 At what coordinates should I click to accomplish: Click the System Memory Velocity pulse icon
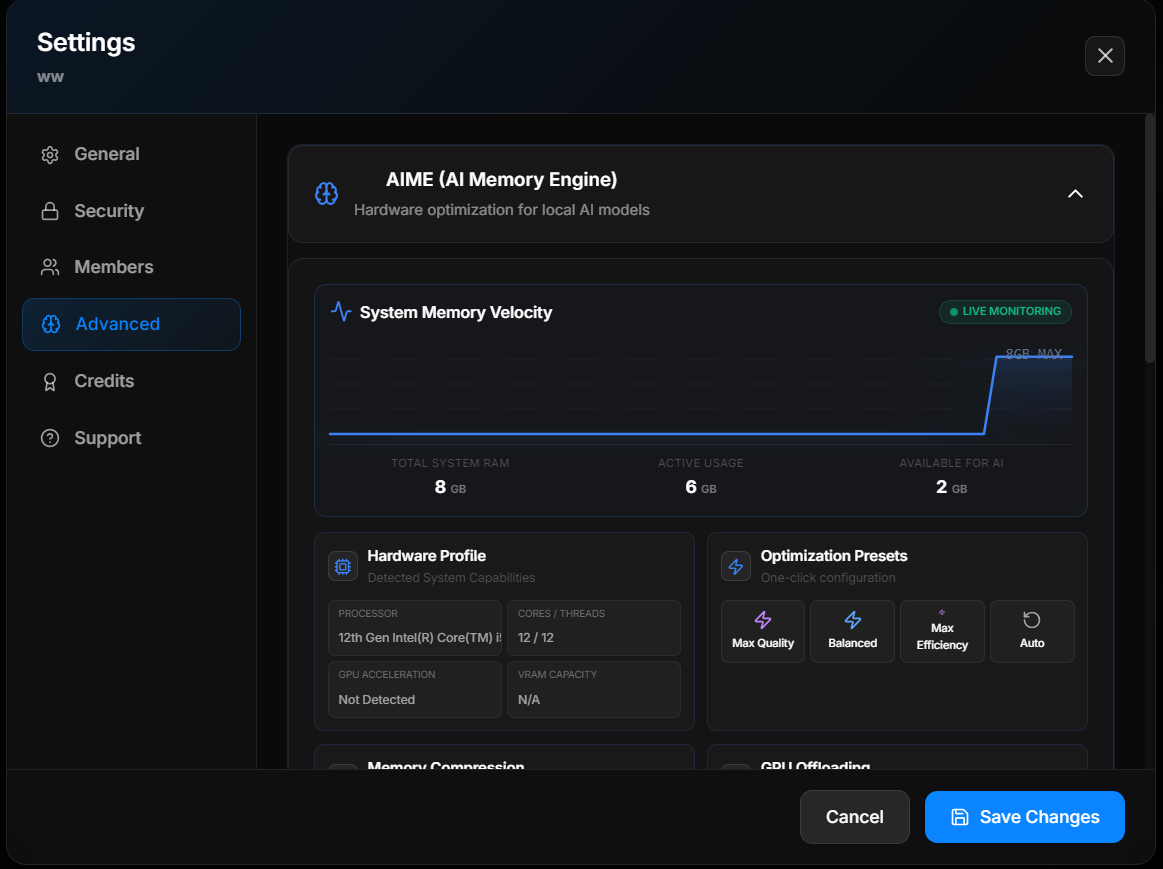pos(340,311)
